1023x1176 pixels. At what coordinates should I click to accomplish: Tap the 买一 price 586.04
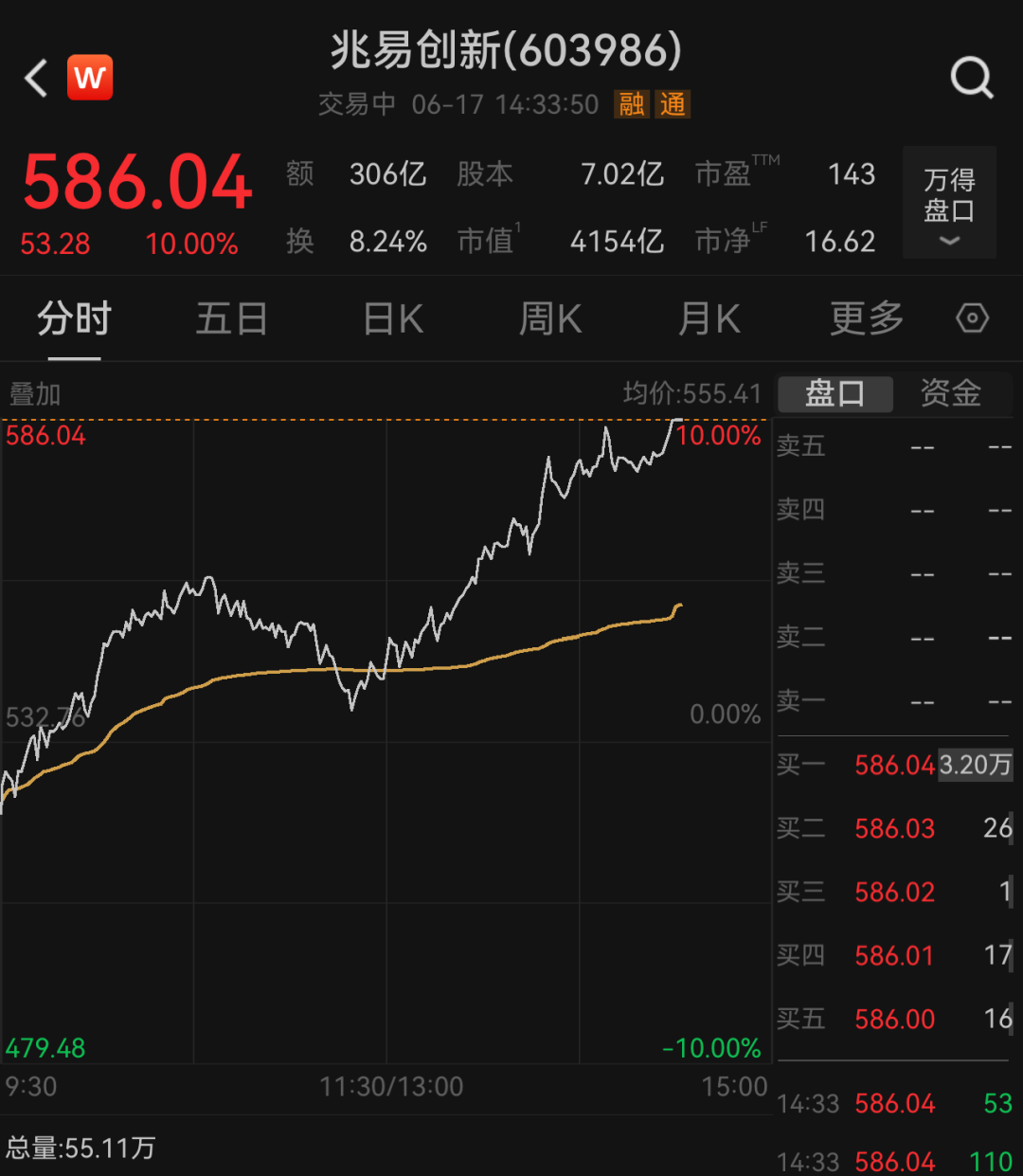point(894,765)
